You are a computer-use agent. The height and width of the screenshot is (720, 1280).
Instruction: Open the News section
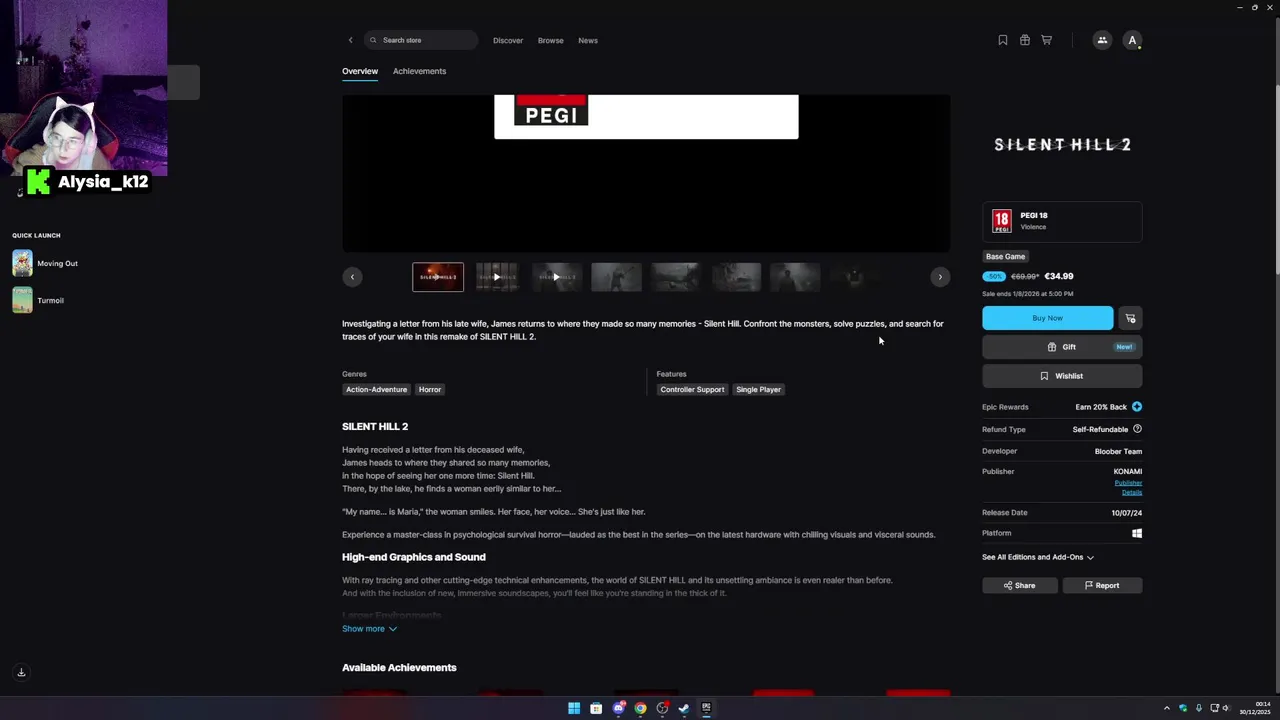tap(588, 40)
